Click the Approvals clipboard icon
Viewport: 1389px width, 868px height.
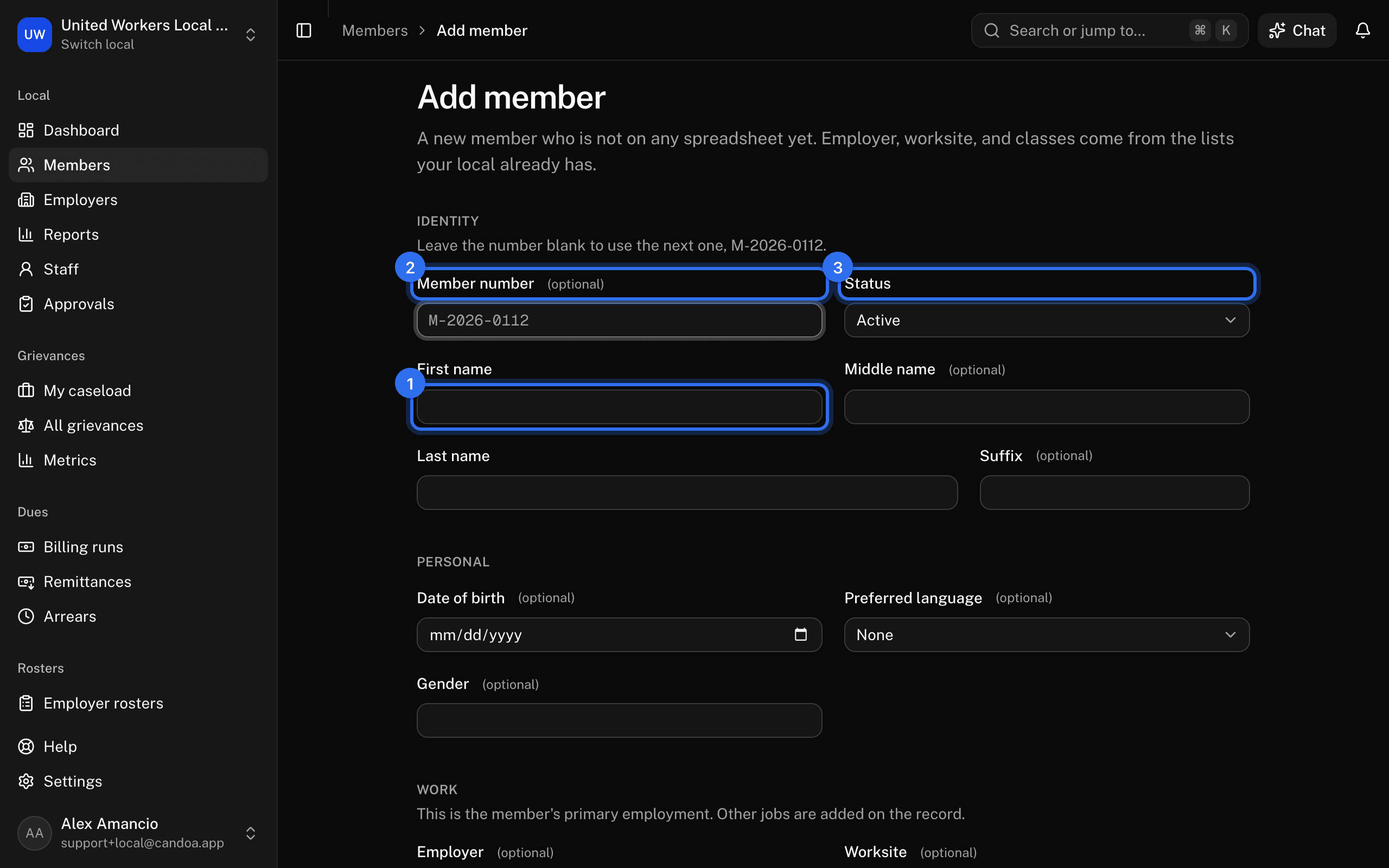coord(26,304)
